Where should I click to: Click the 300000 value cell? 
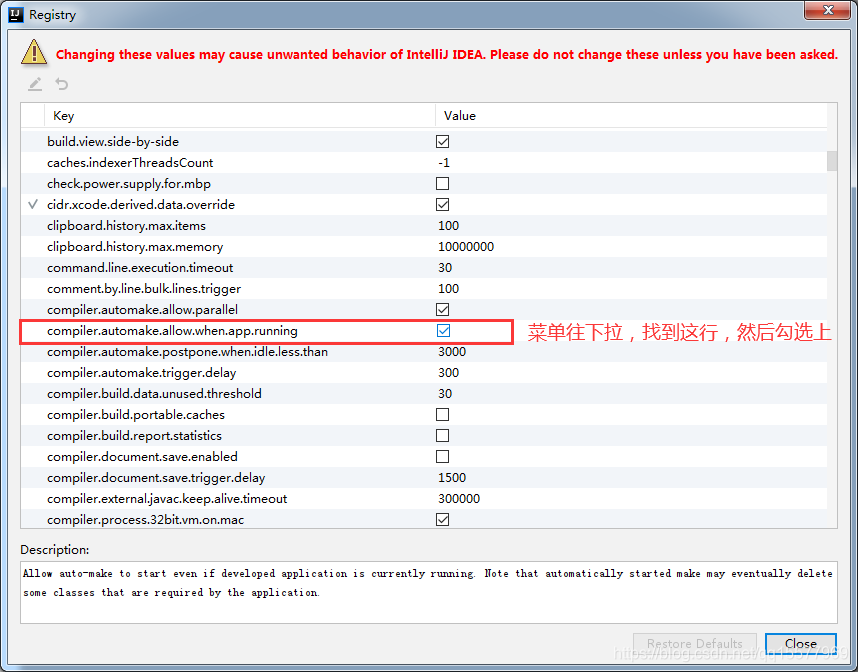click(459, 499)
